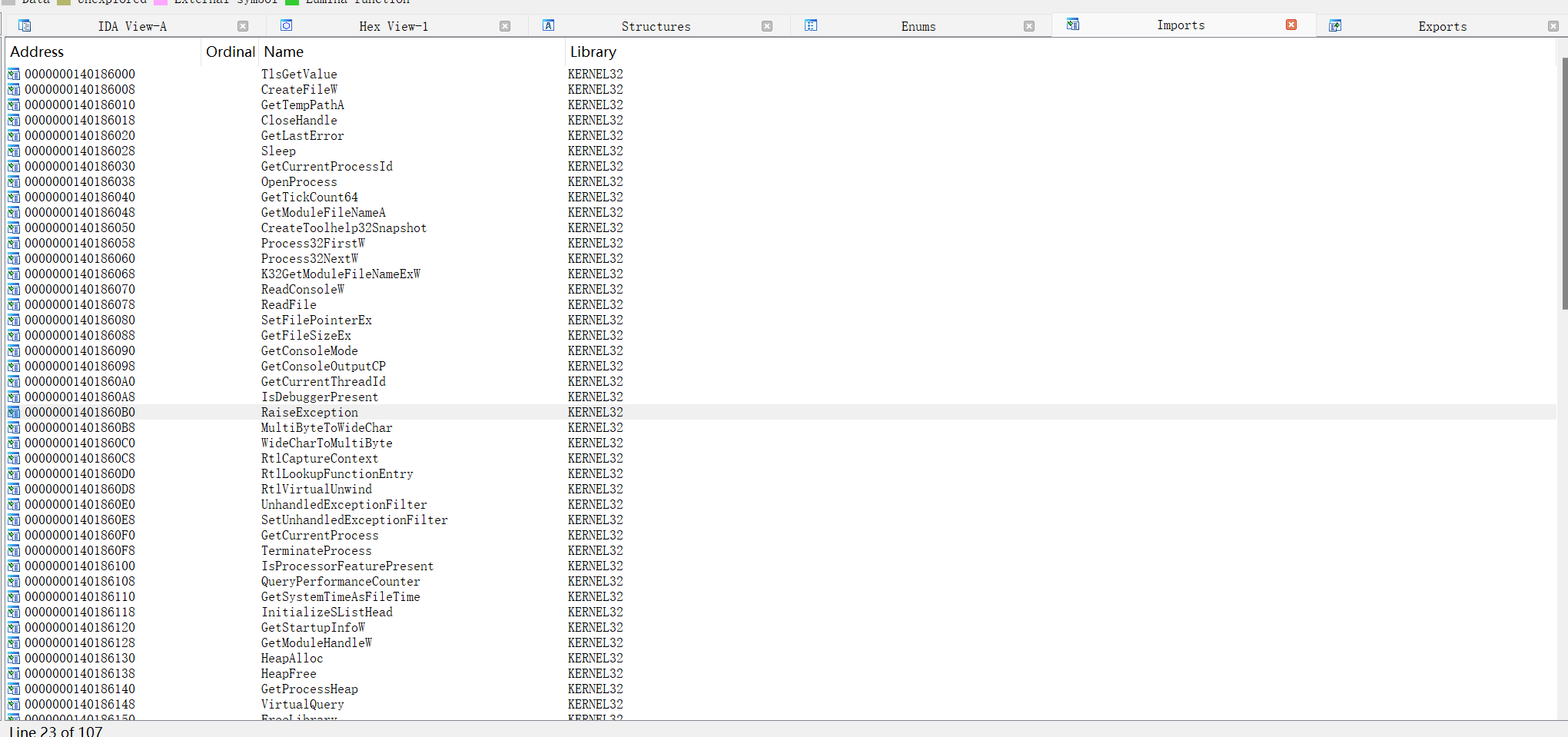1568x737 pixels.
Task: Click the IDA View-A tab icon
Action: (x=25, y=26)
